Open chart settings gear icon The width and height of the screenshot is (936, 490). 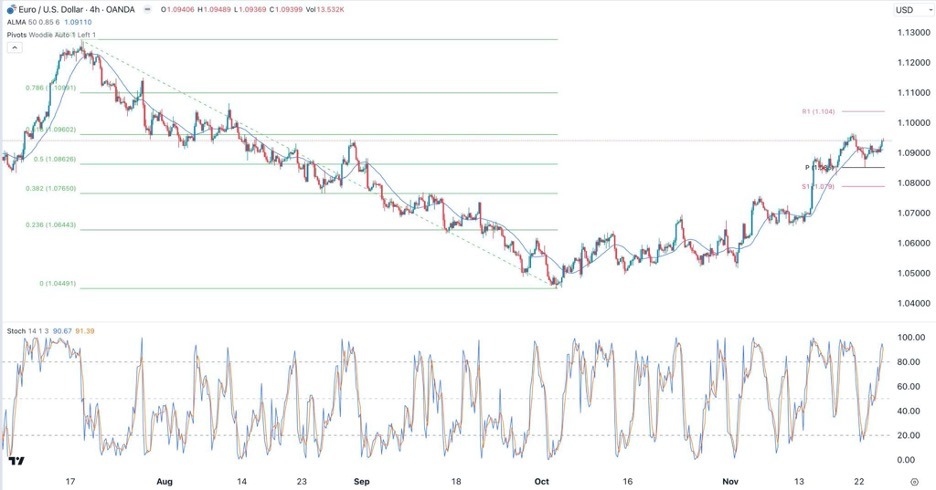[913, 482]
